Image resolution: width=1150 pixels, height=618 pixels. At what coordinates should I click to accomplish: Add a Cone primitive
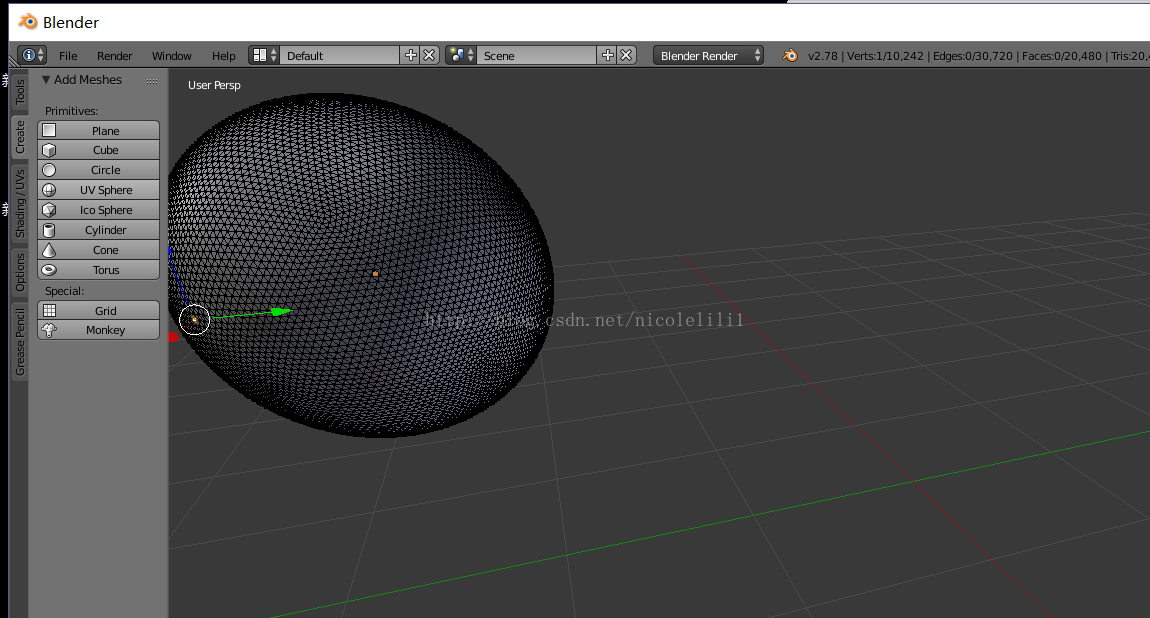[98, 250]
